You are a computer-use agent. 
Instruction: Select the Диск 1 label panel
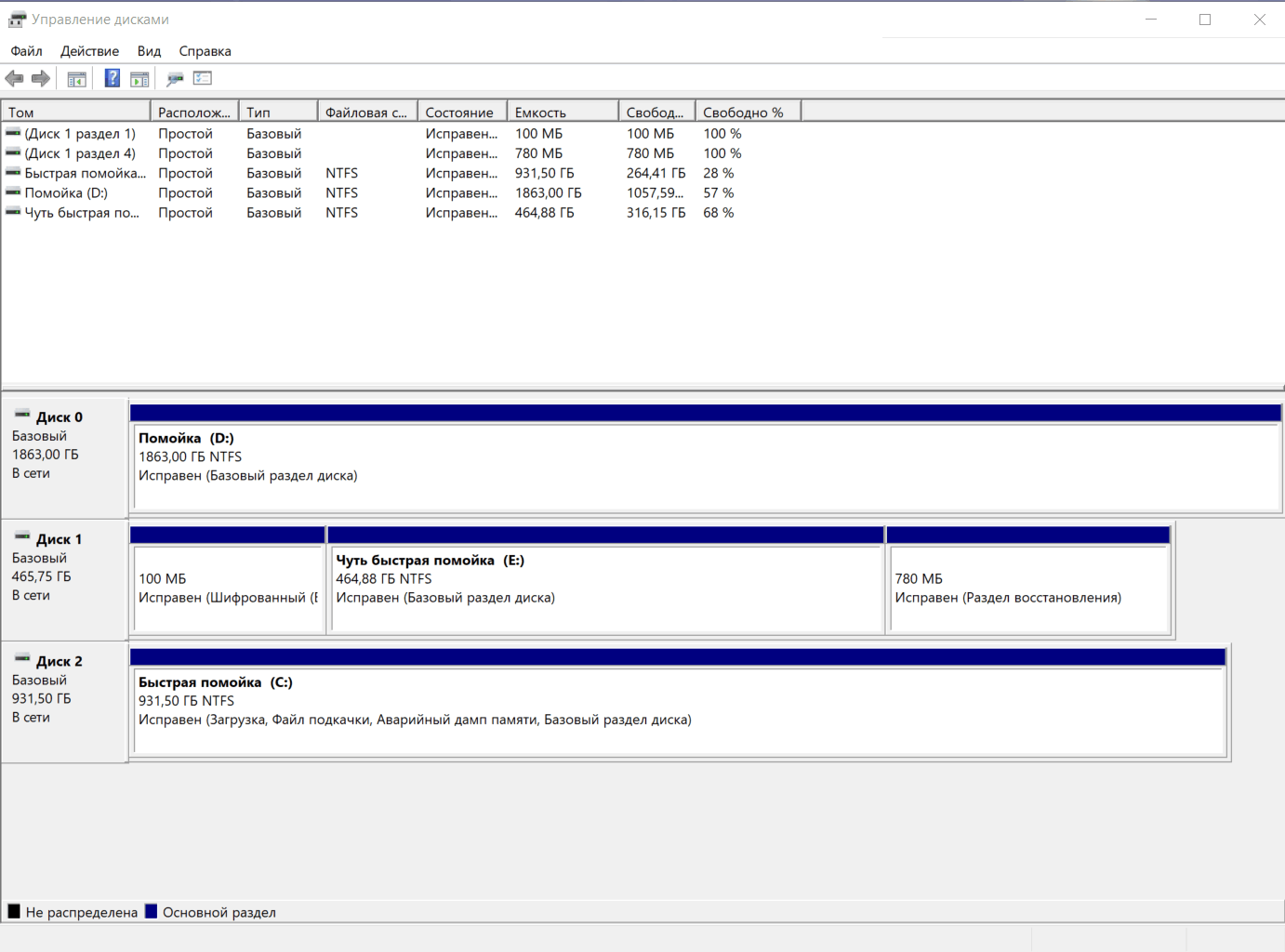tap(64, 580)
